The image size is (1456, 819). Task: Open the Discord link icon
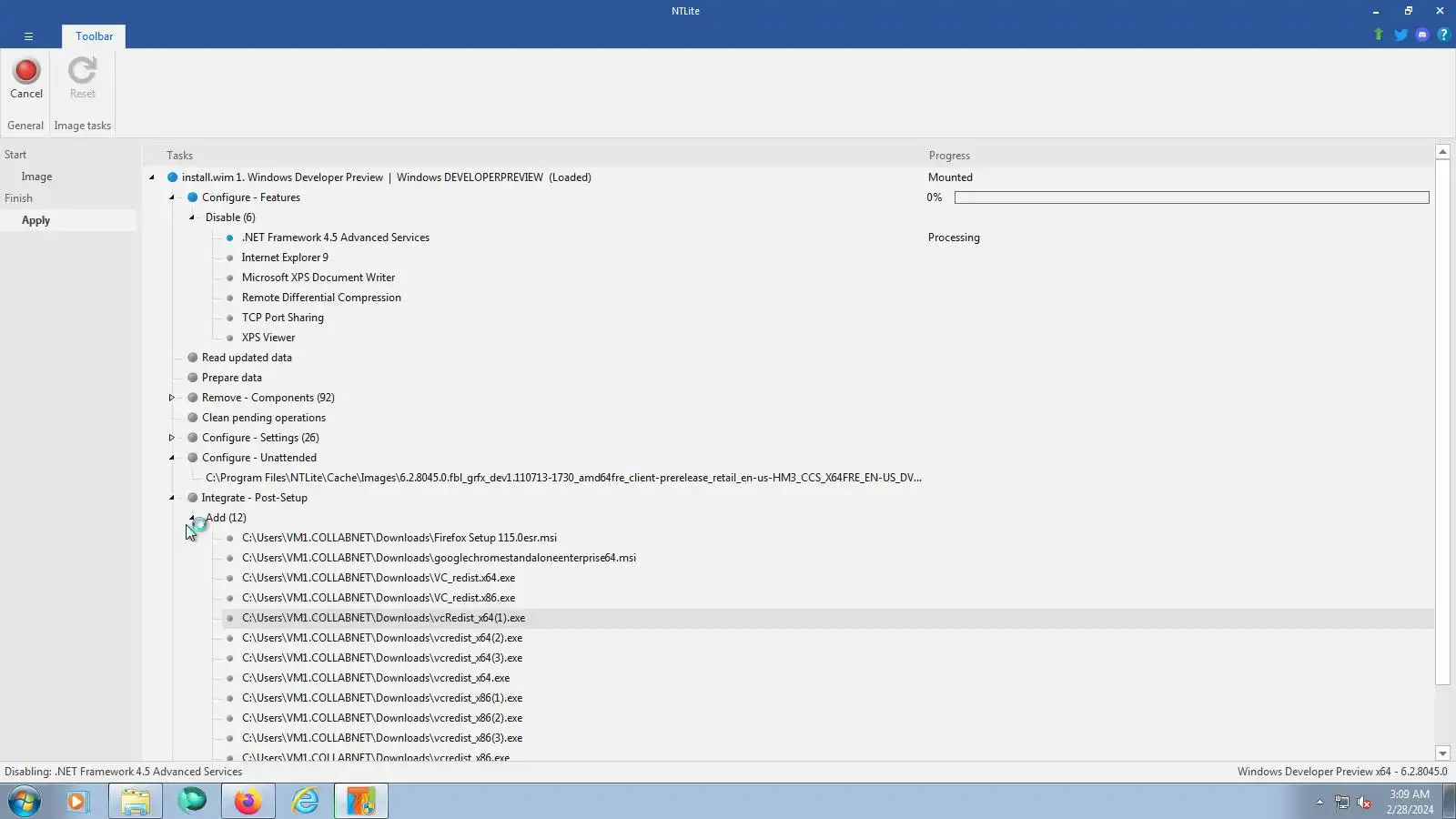(x=1422, y=35)
